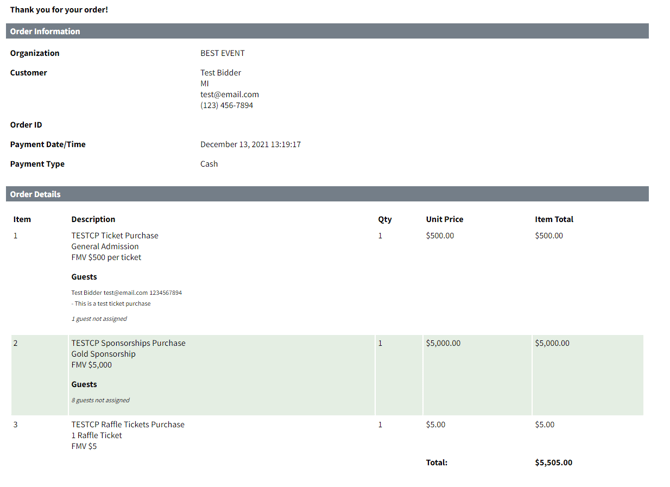The height and width of the screenshot is (487, 670).
Task: Click the payment date December 13, 2021
Action: 250,144
